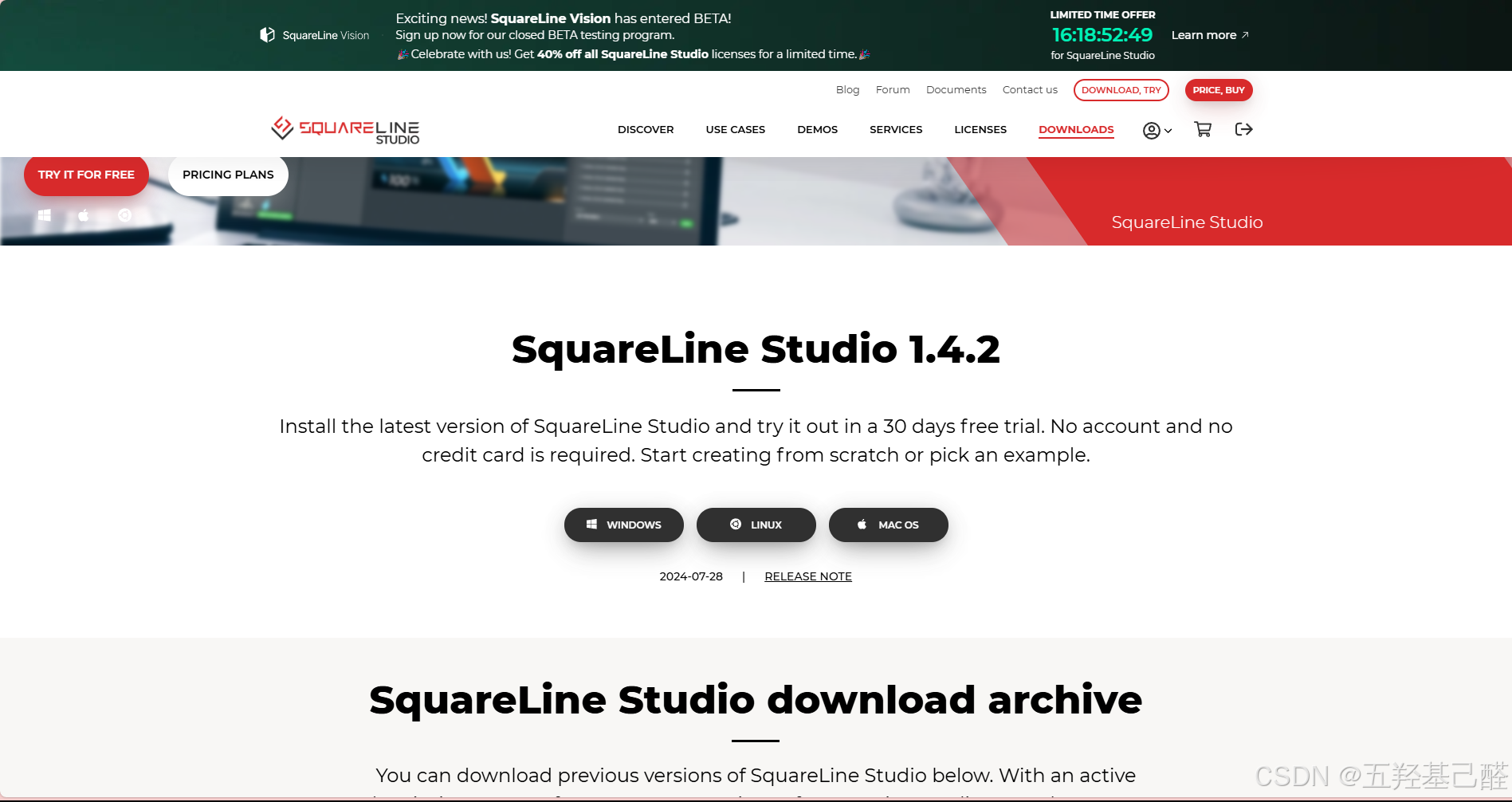
Task: Open the DOWNLOADS menu
Action: [1076, 129]
